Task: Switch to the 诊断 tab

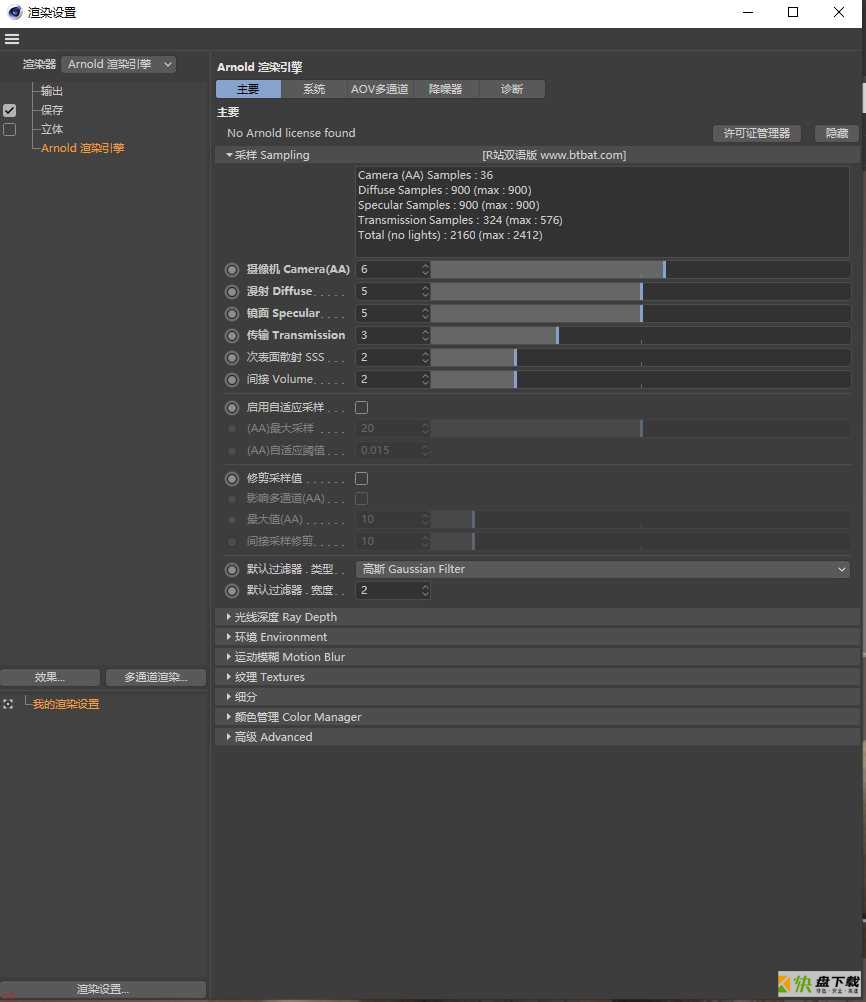Action: pyautogui.click(x=512, y=89)
